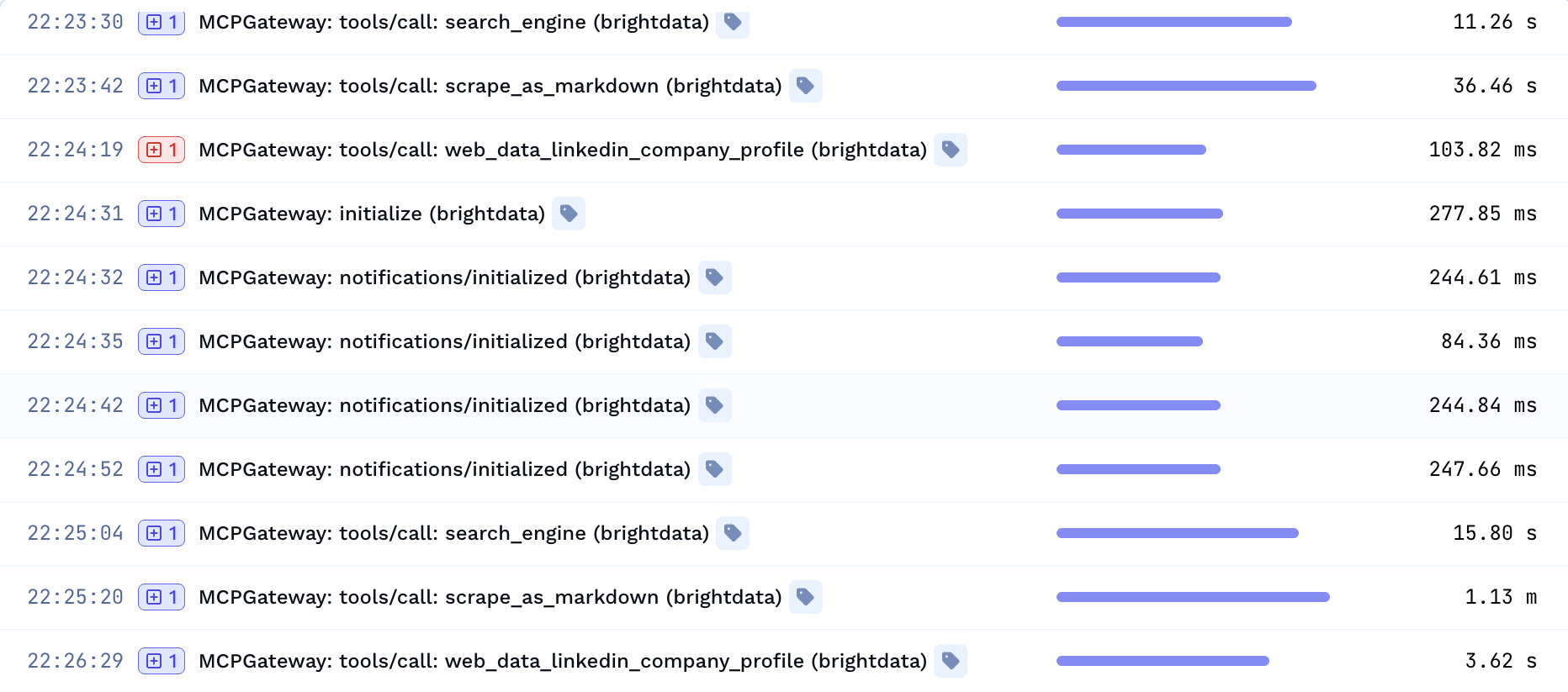The width and height of the screenshot is (1568, 692).
Task: Click the tag icon on the 22:25:20 scrape_as_markdown row
Action: click(806, 597)
